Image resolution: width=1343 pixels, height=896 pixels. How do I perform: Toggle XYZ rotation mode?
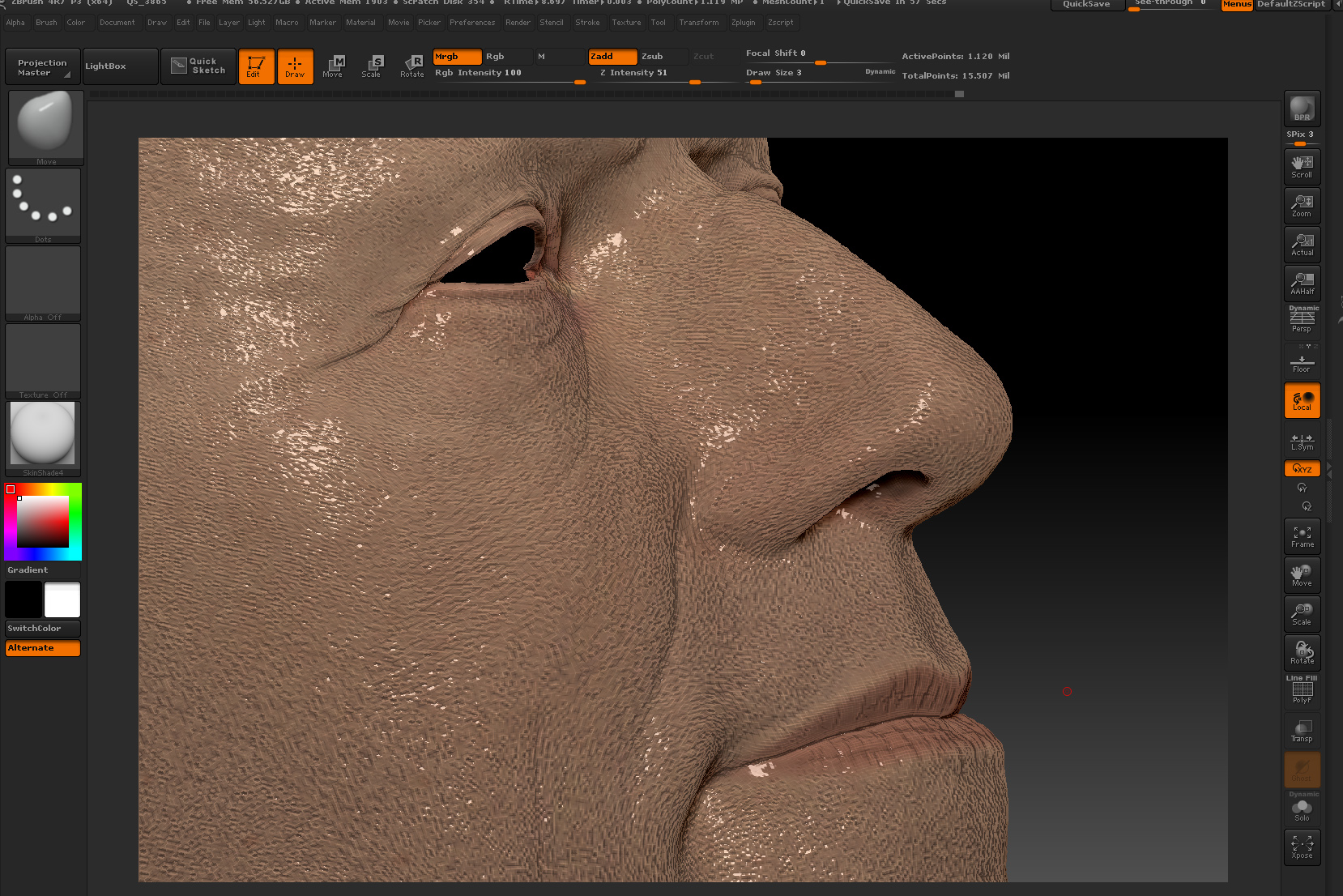(x=1302, y=468)
